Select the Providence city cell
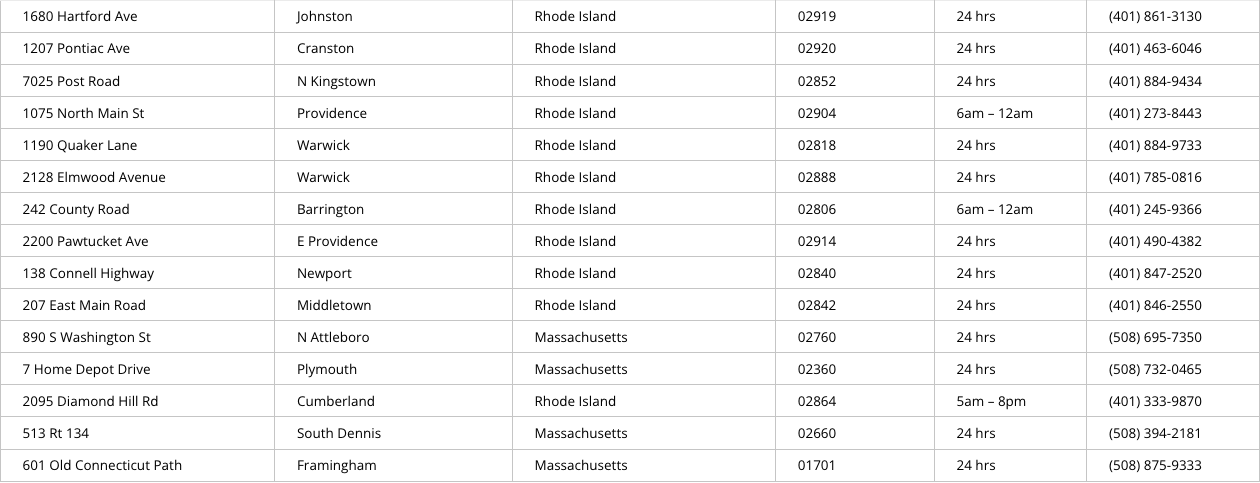1260x483 pixels. [331, 113]
